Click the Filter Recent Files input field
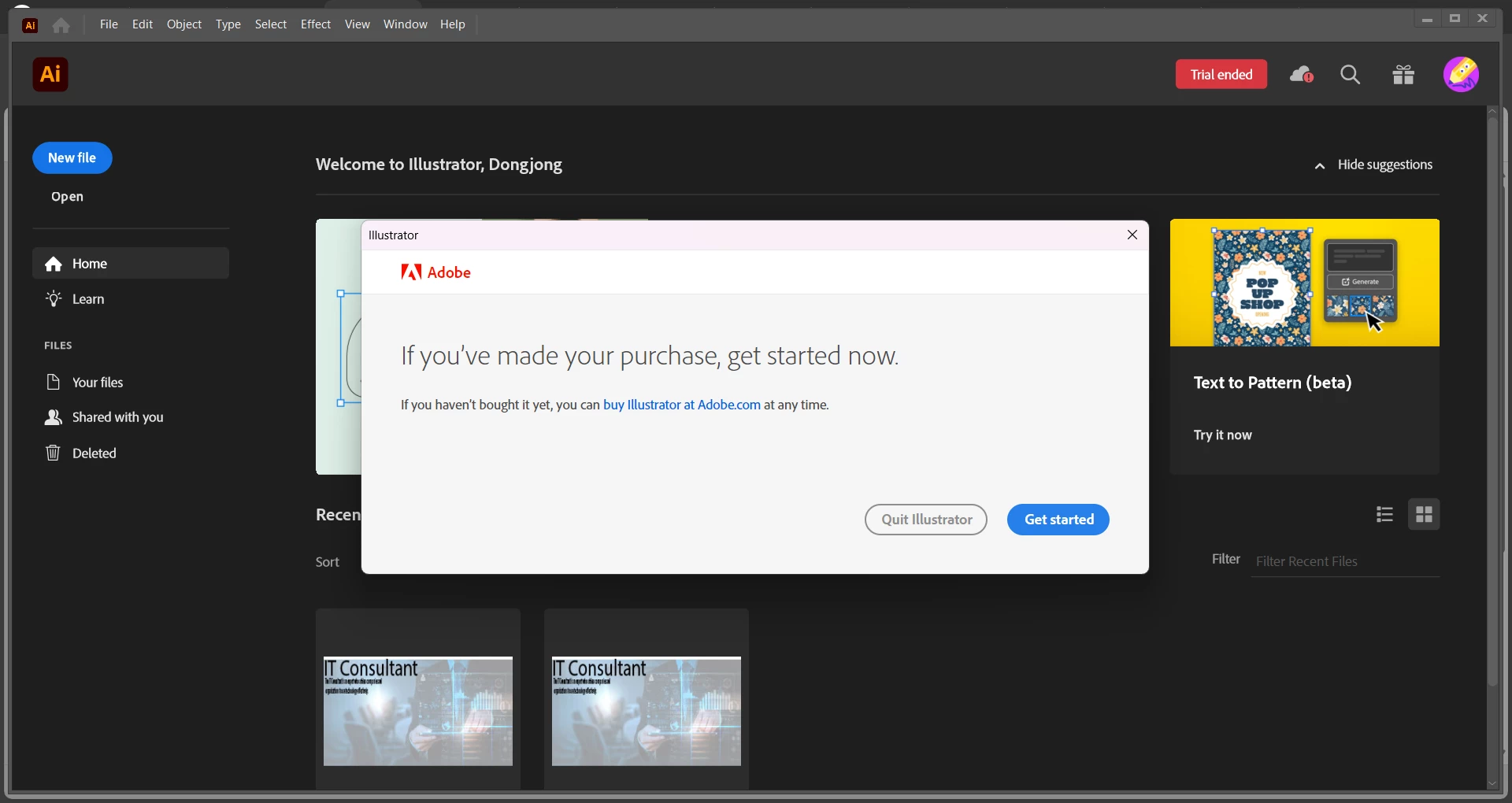The image size is (1512, 803). coord(1346,561)
